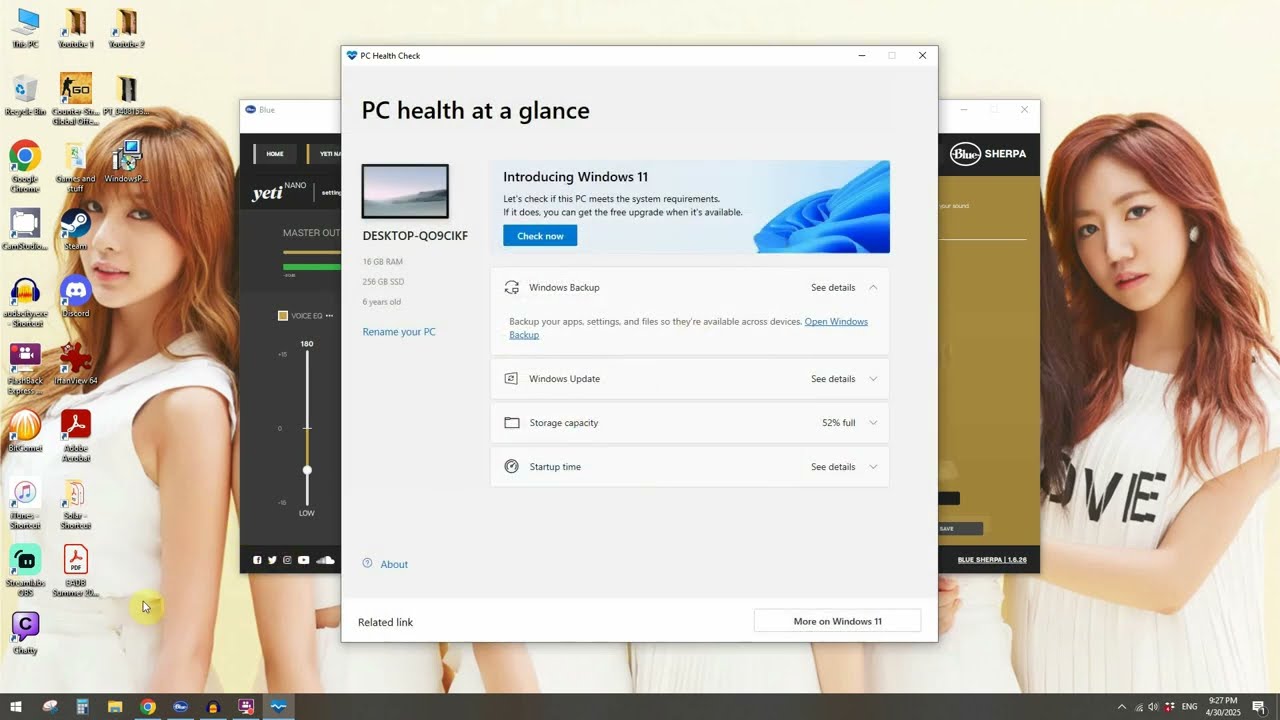
Task: Open Counter-Strike Global Offensive desktop icon
Action: pyautogui.click(x=76, y=98)
